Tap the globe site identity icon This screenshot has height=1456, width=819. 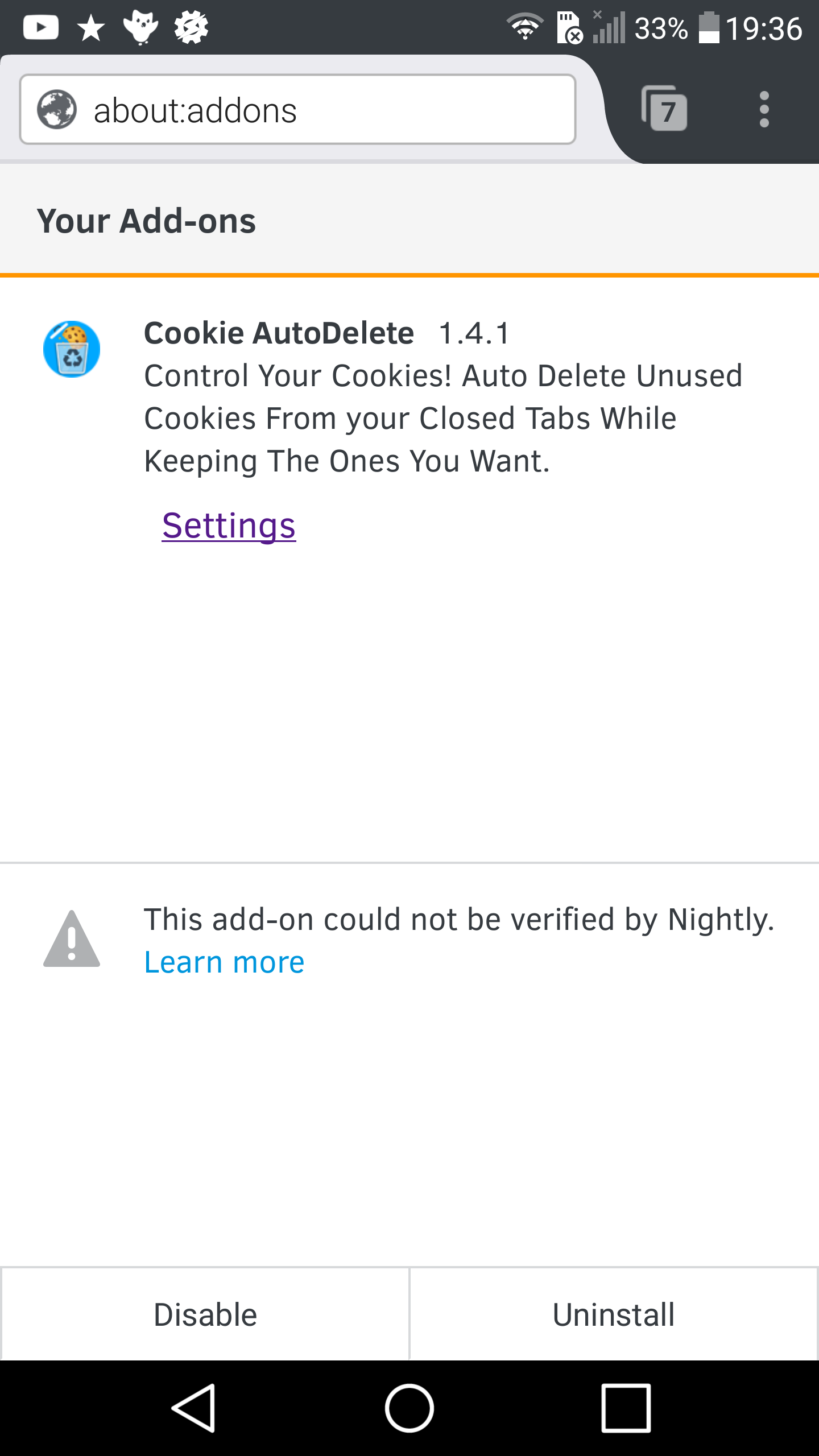(x=57, y=109)
